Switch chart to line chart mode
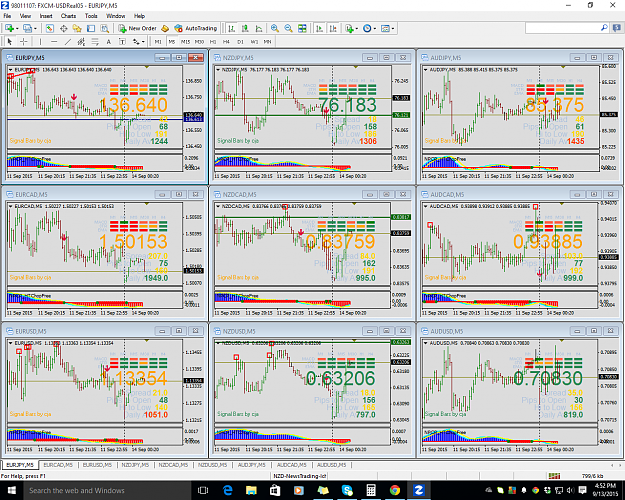 (x=259, y=28)
